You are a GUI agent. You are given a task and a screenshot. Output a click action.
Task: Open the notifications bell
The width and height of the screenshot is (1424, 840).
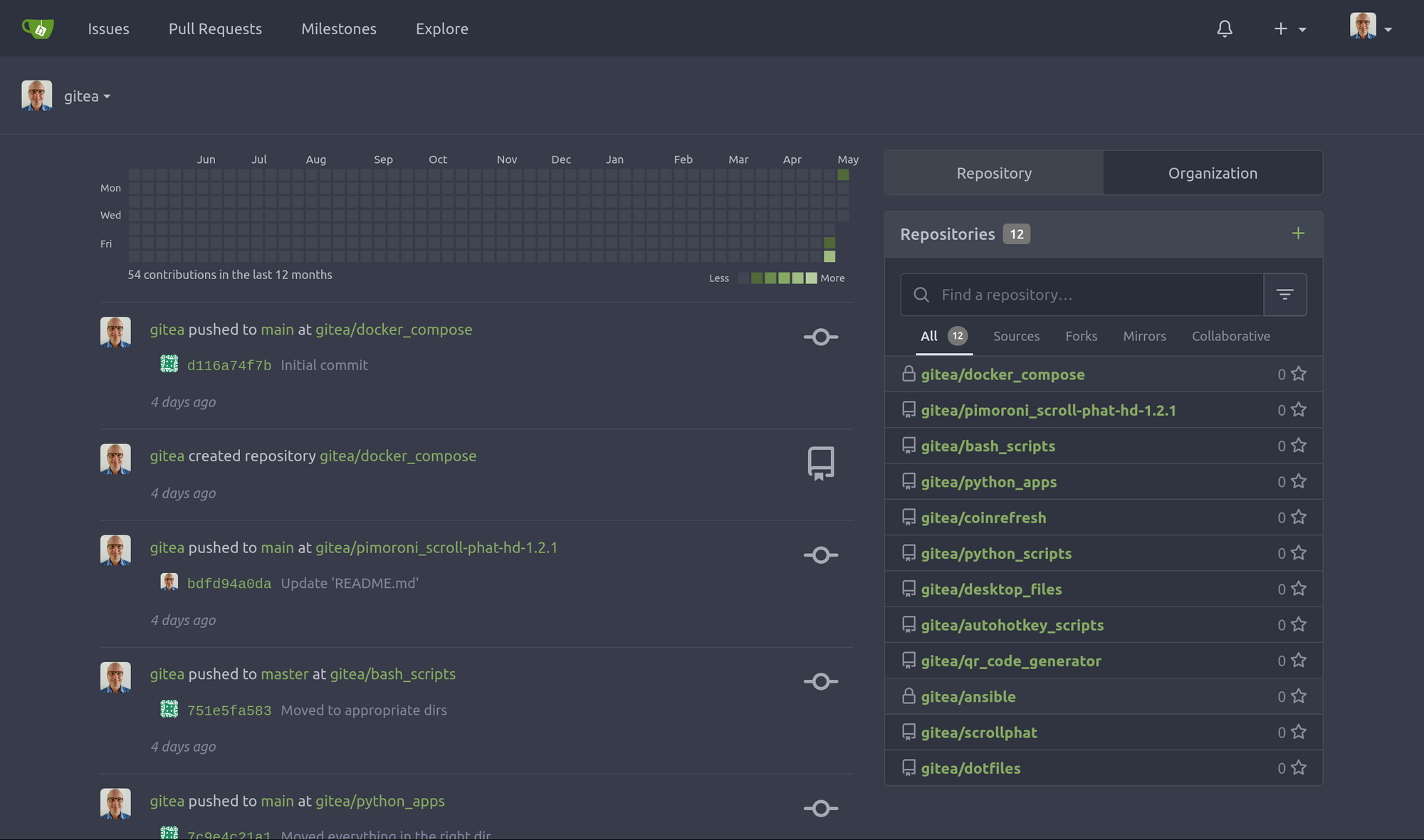[x=1225, y=28]
